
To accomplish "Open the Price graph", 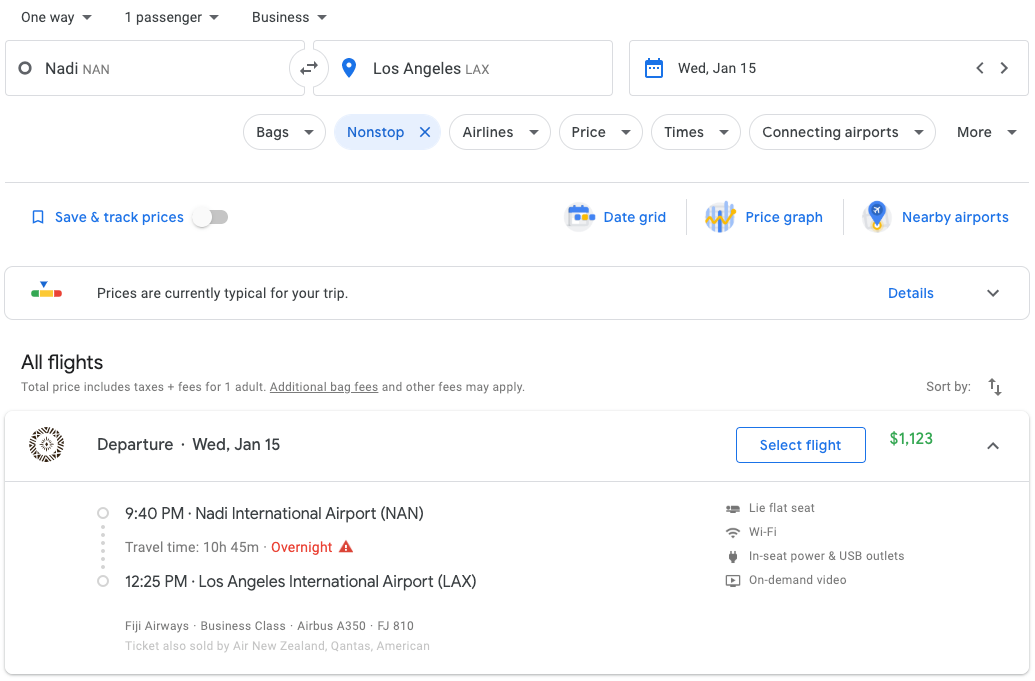I will pyautogui.click(x=764, y=217).
